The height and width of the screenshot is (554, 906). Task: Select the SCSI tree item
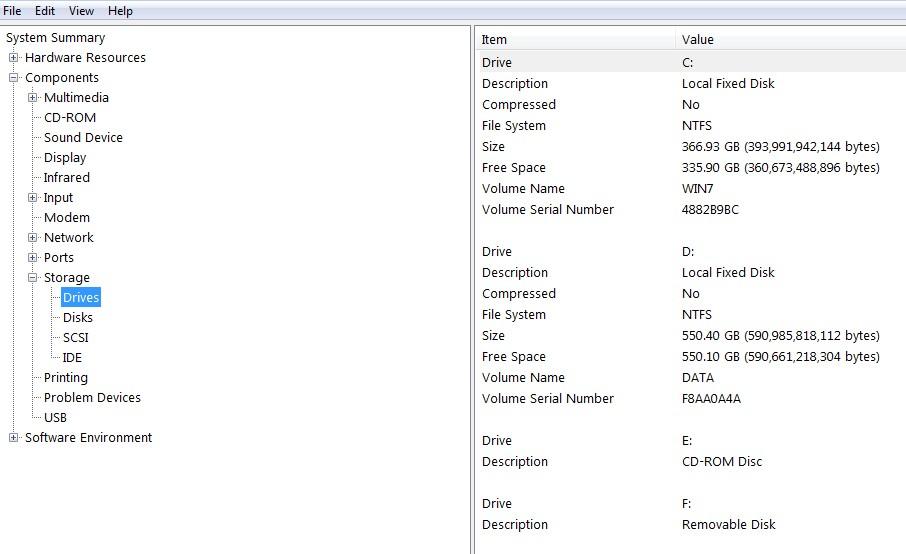click(75, 338)
